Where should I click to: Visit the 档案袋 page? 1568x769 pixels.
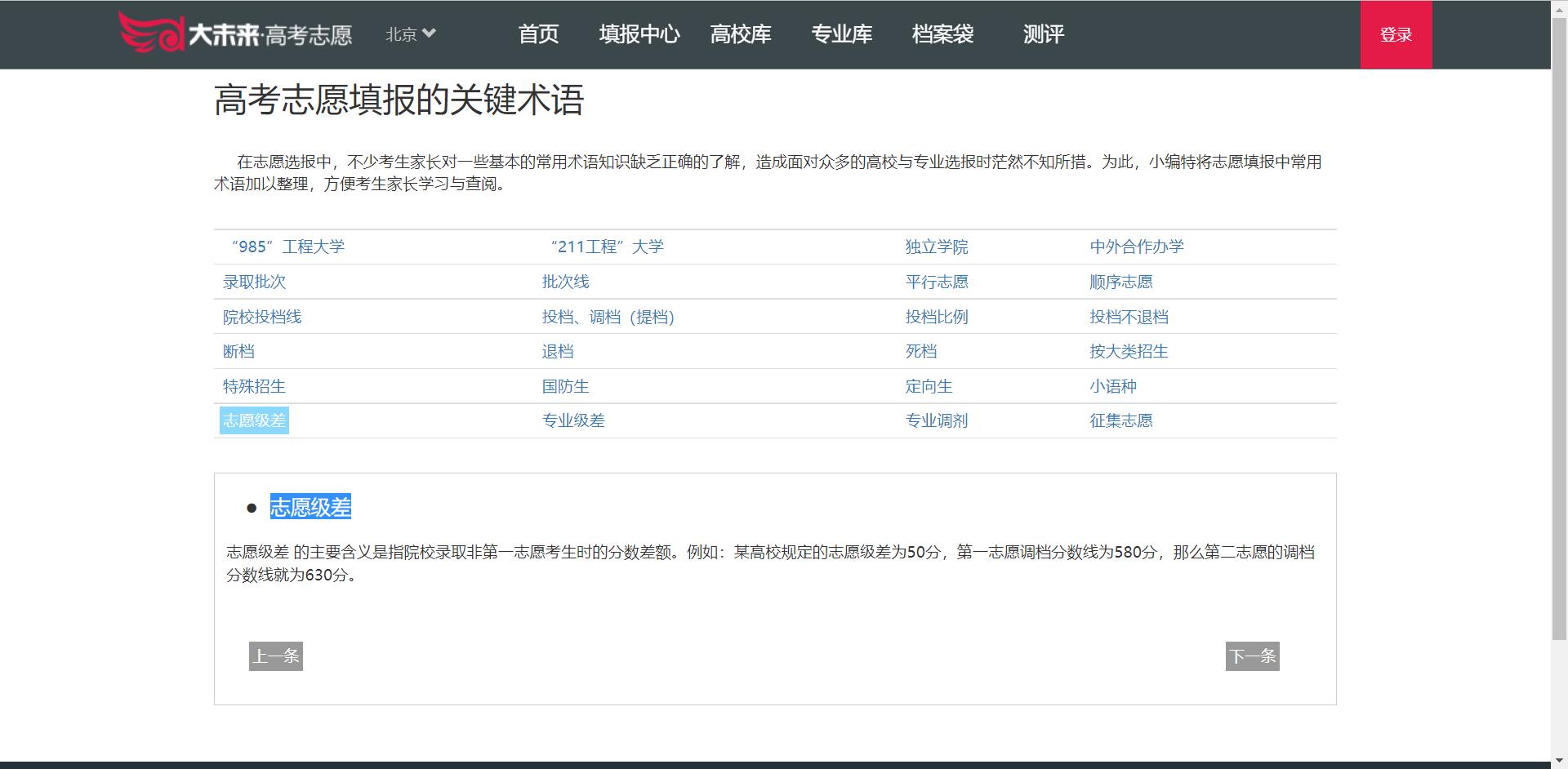click(x=942, y=34)
